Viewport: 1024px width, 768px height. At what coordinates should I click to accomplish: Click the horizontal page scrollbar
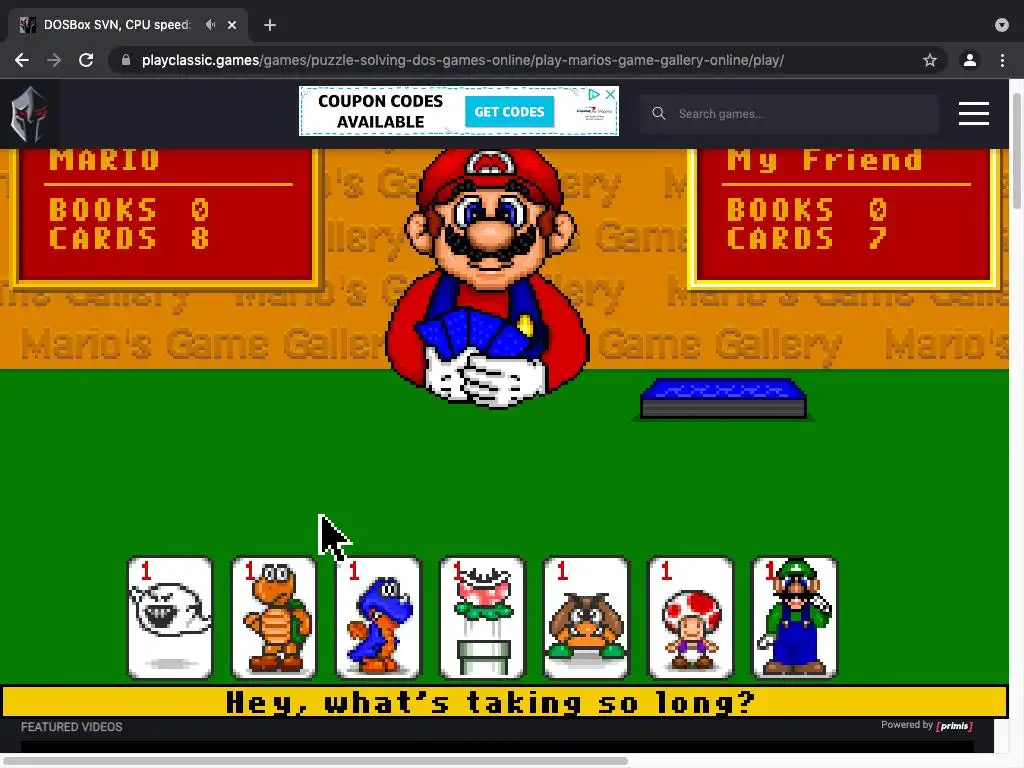[315, 761]
